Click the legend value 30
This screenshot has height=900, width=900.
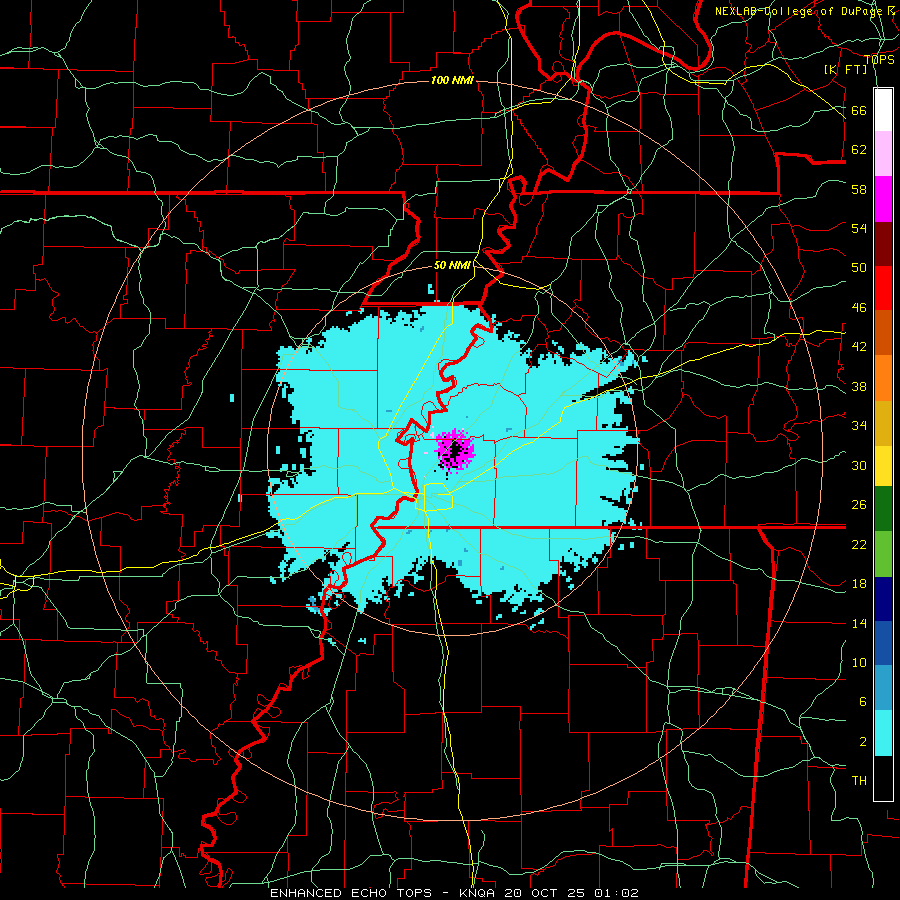pos(859,465)
